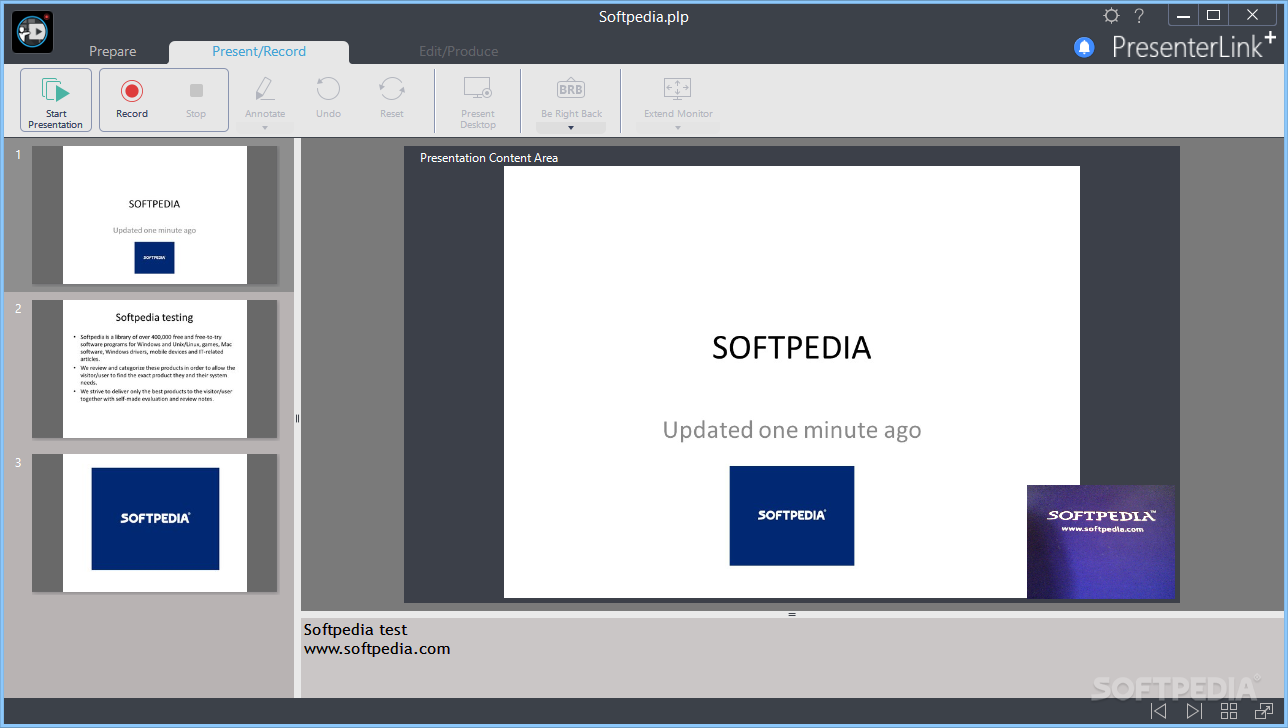Click notes line 'www.softpedia.com'
1288x728 pixels.
[377, 648]
